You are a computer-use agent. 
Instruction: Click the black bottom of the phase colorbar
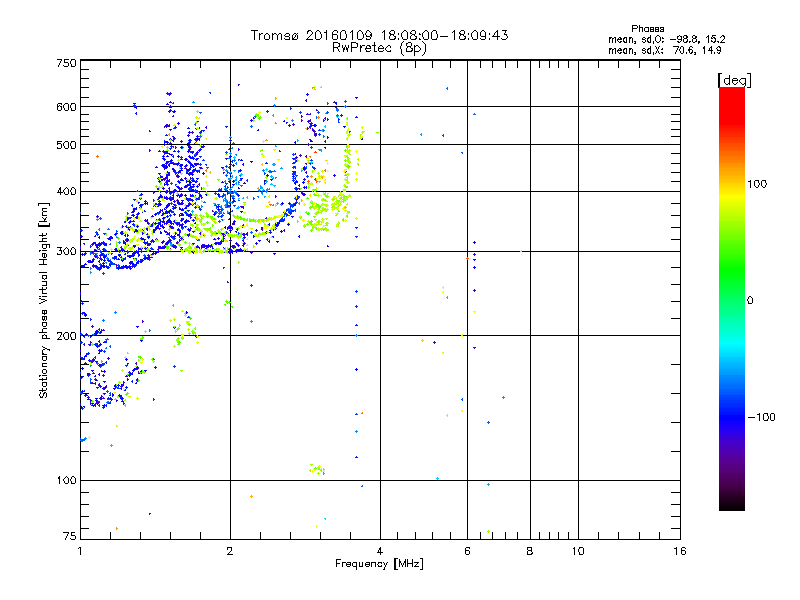click(732, 503)
